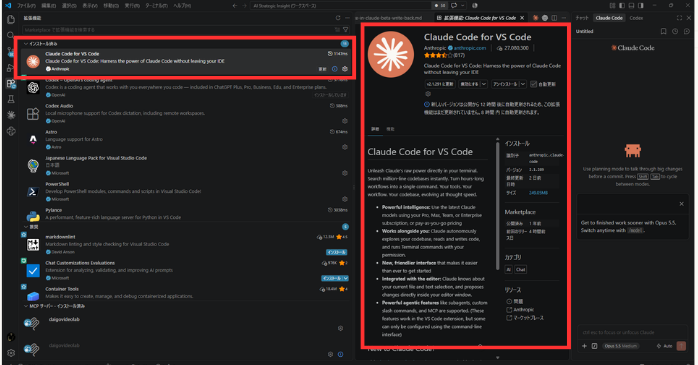Toggle the bottom panel layout icon in title bar
This screenshot has width=698, height=365.
631,6
